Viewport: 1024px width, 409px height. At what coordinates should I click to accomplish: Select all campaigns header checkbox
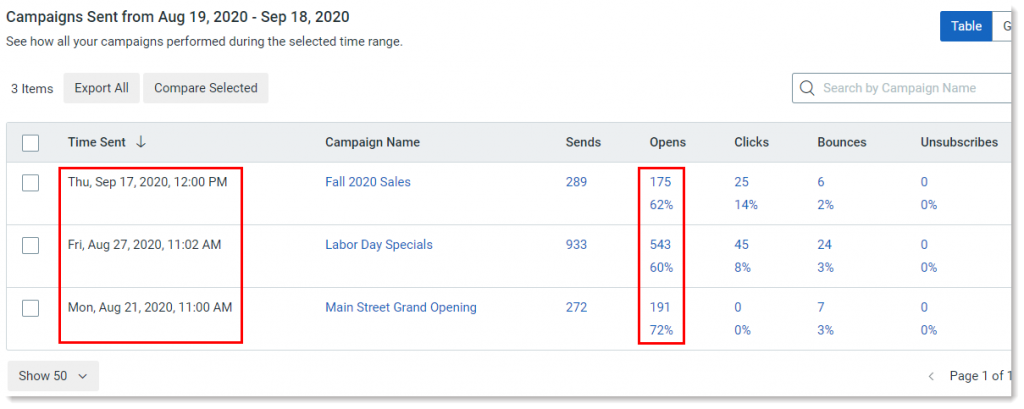(30, 142)
